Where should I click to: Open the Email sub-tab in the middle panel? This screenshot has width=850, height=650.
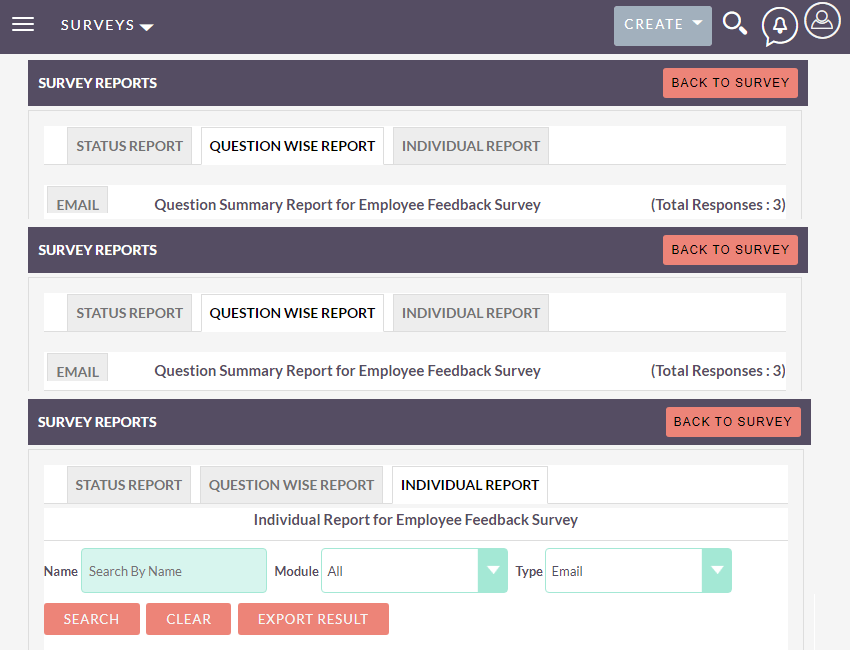[78, 367]
